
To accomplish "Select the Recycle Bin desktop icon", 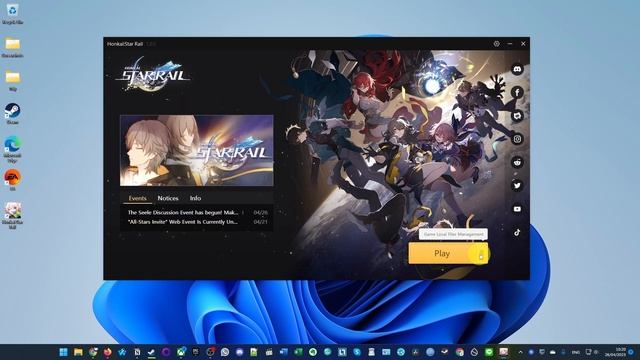I will [x=13, y=13].
